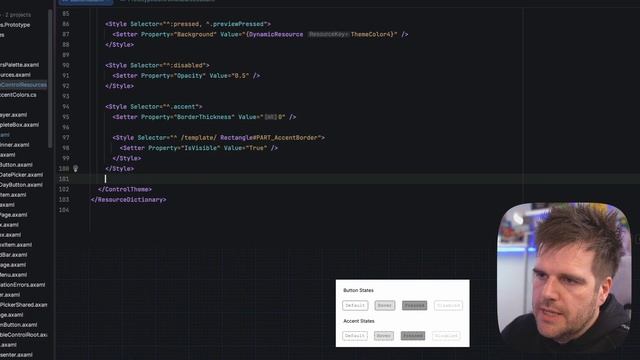Click the project tree vertical scrollbar
Image resolution: width=640 pixels, height=360 pixels.
(x=50, y=78)
